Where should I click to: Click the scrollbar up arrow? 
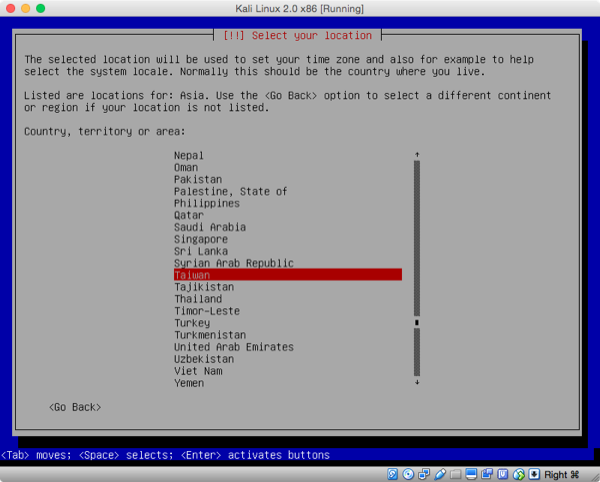417,155
